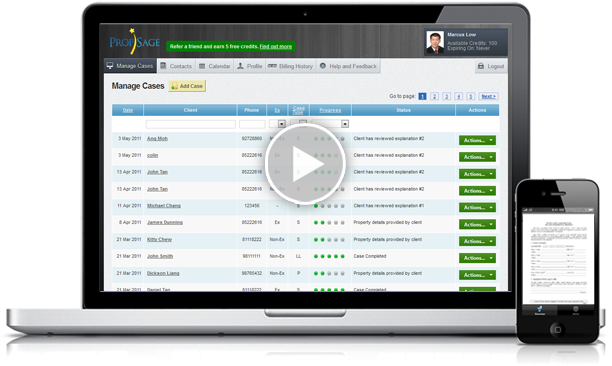Click the Next page link

[488, 96]
